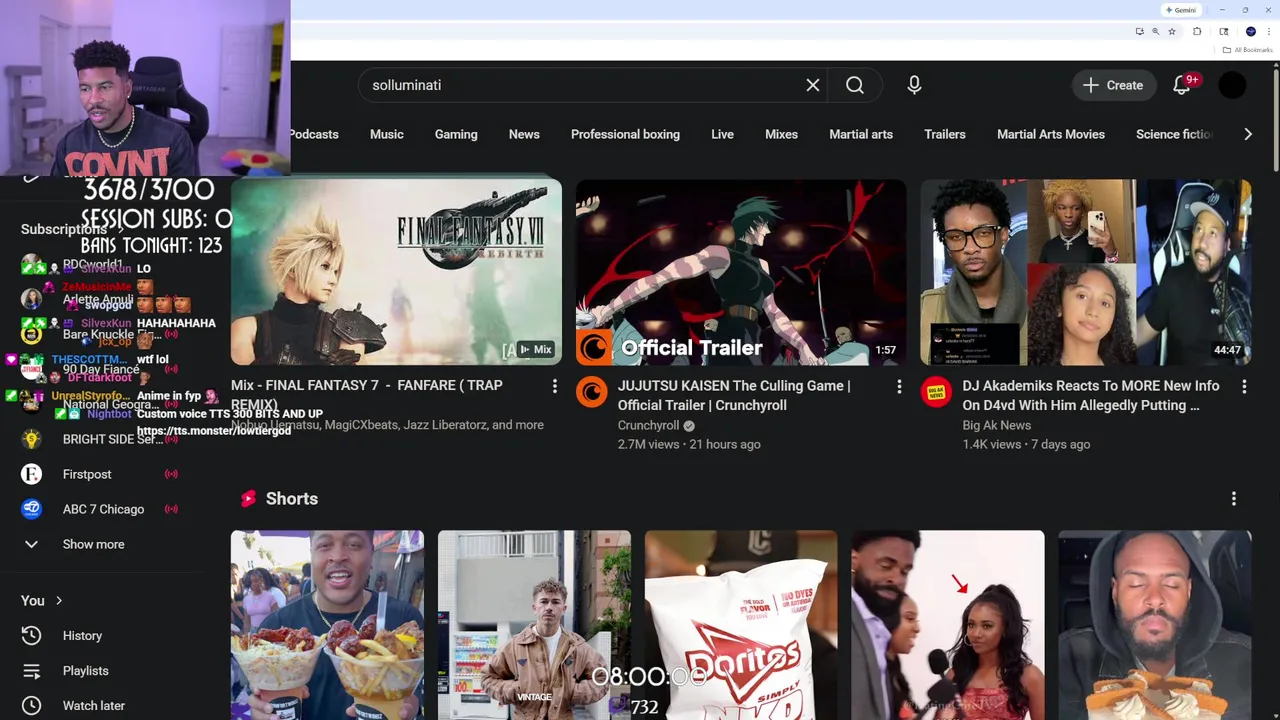Select the Live filter chip
The width and height of the screenshot is (1280, 720).
pyautogui.click(x=722, y=134)
